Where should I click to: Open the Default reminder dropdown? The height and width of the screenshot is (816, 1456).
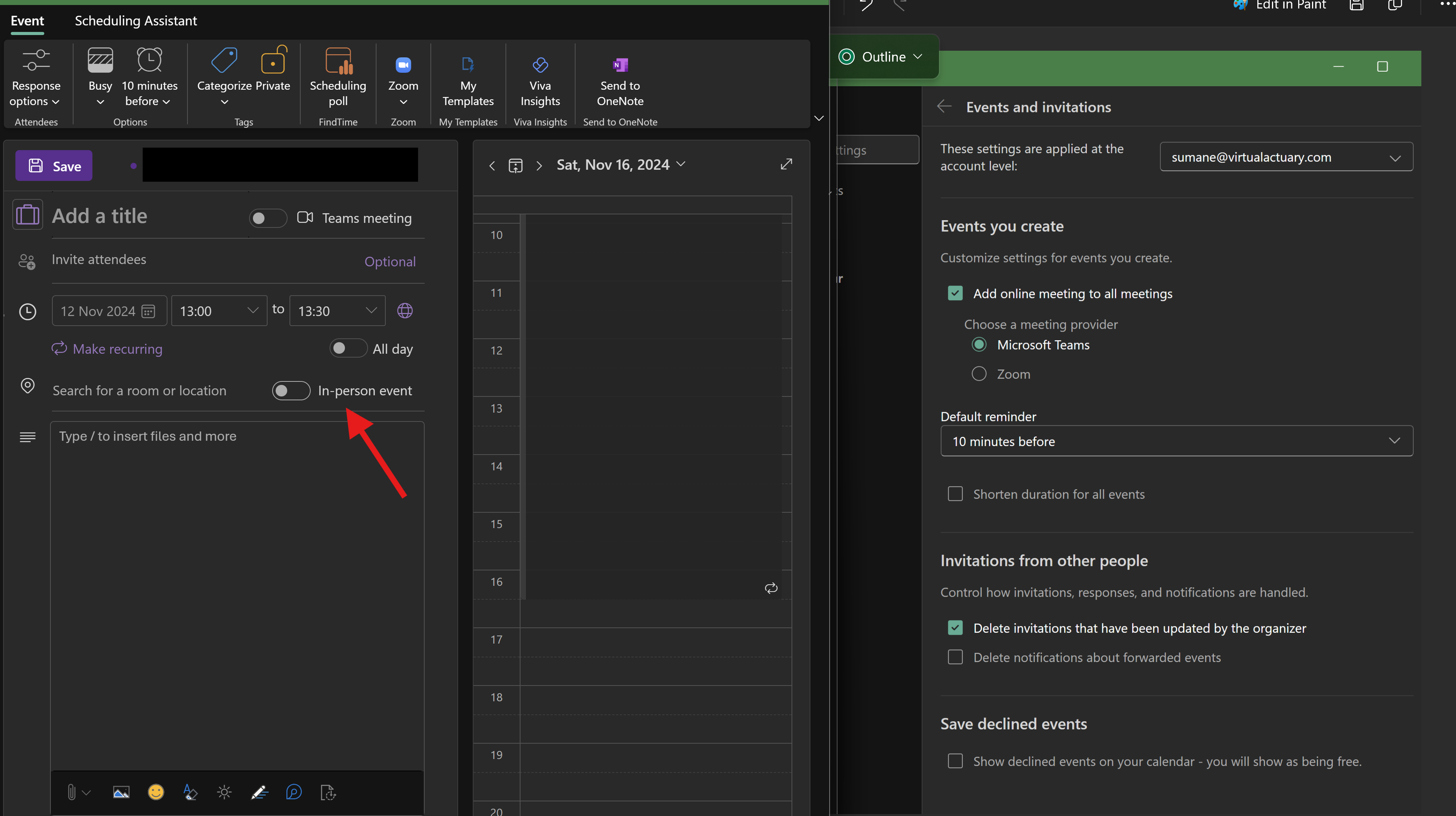click(1176, 441)
